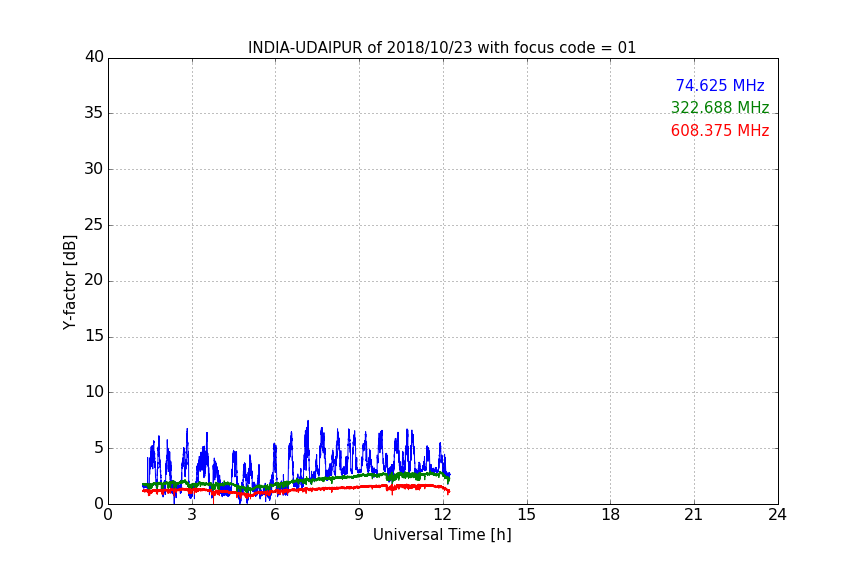
Task: Click the x-axis tick label 21
Action: 694,515
